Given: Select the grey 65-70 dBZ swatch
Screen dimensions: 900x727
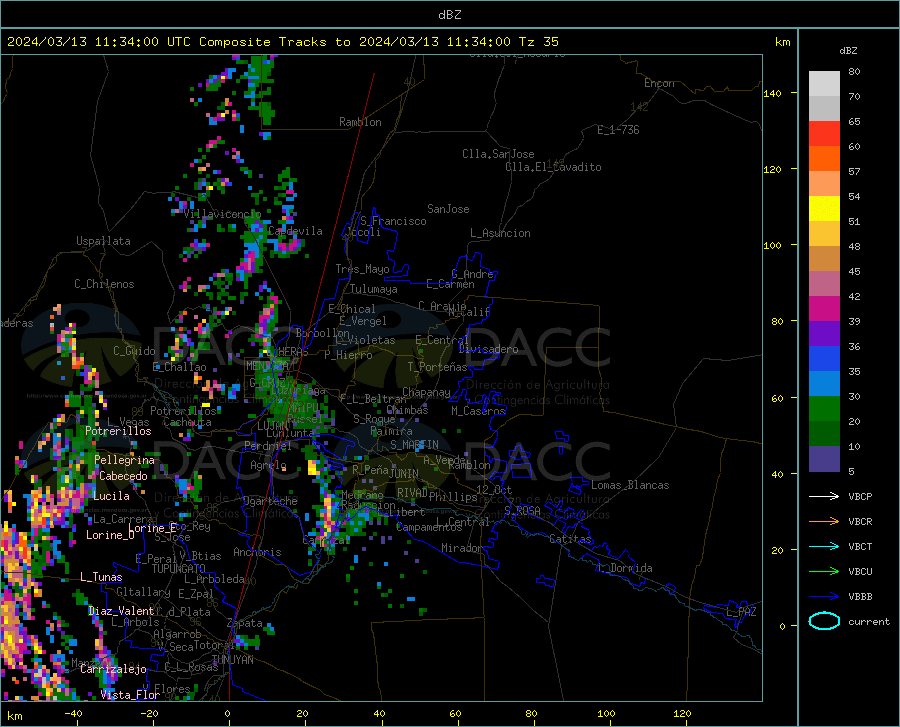Looking at the screenshot, I should coord(824,108).
